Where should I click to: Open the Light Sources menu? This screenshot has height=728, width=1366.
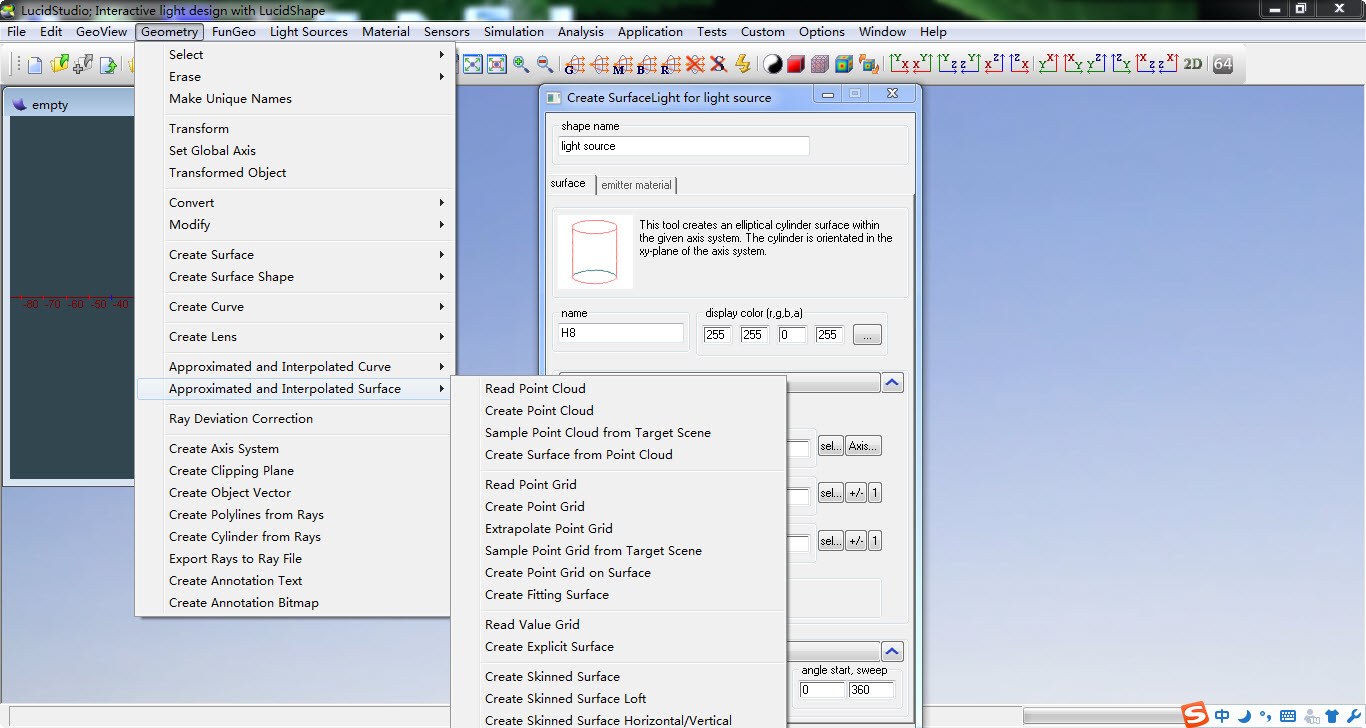pos(309,32)
